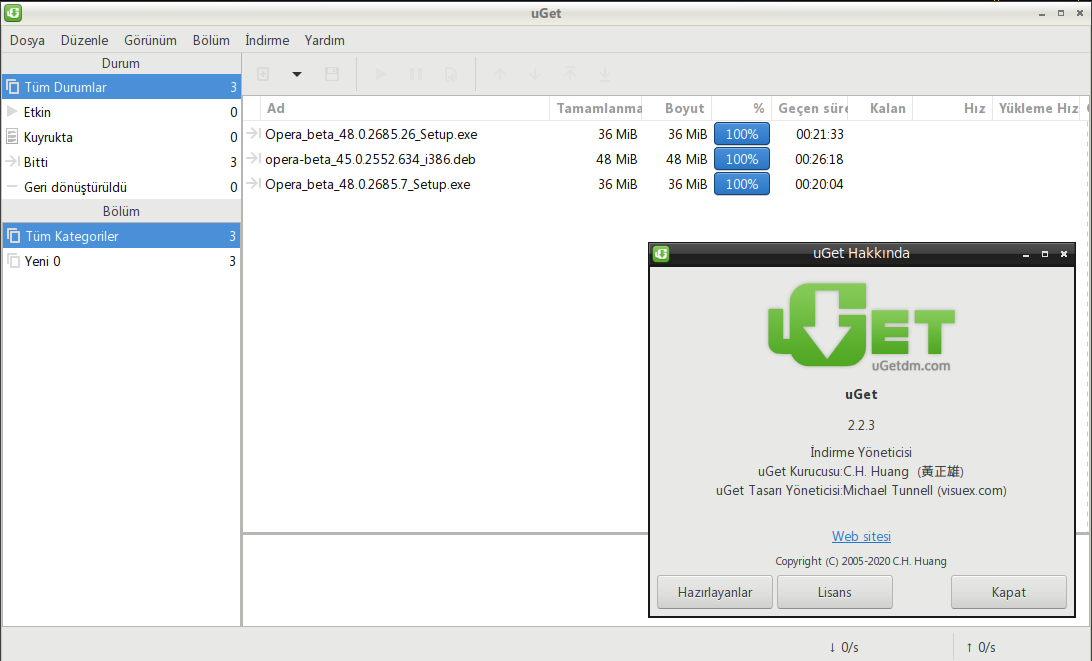The width and height of the screenshot is (1092, 661).
Task: Click the move up arrow icon
Action: click(x=499, y=74)
